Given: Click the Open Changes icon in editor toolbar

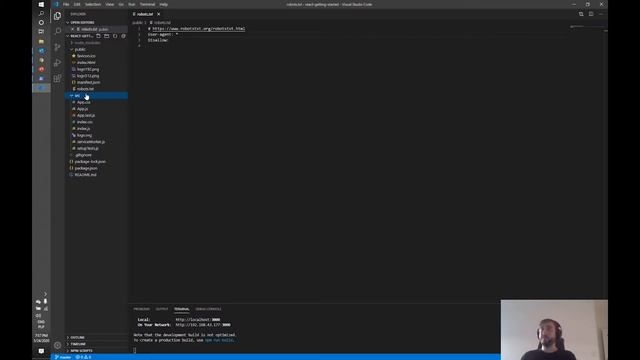Looking at the screenshot, I should coord(581,14).
